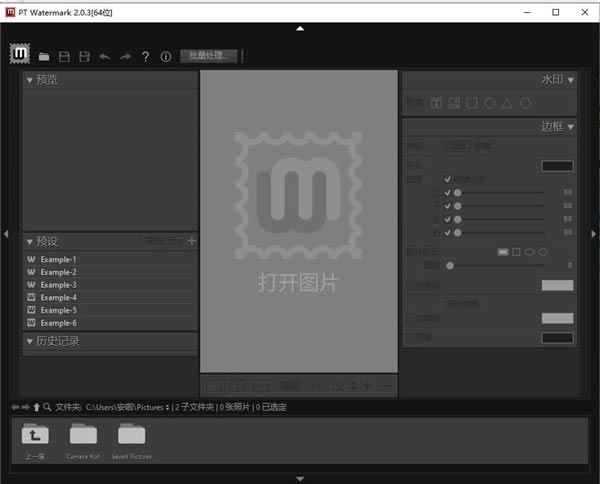Screen dimensions: 600x484
Task: Click the PT Watermark stamp logo icon
Action: [x=20, y=54]
